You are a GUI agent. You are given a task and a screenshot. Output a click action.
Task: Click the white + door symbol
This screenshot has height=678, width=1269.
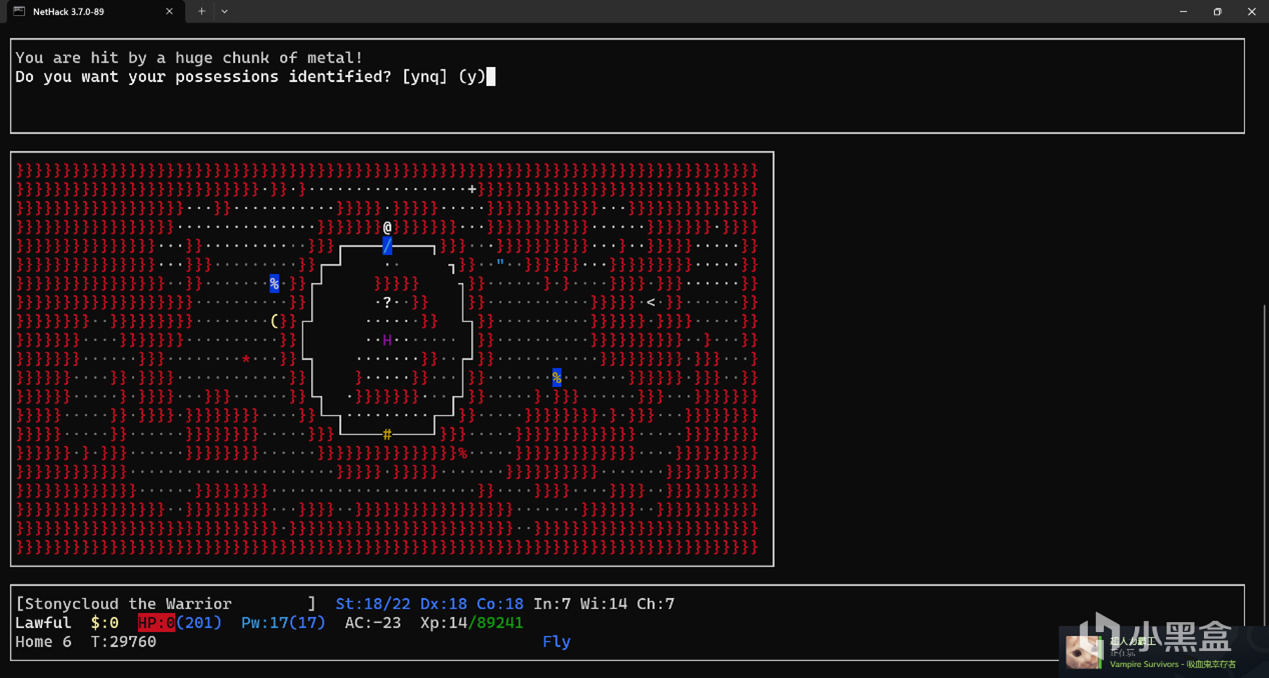(x=472, y=189)
